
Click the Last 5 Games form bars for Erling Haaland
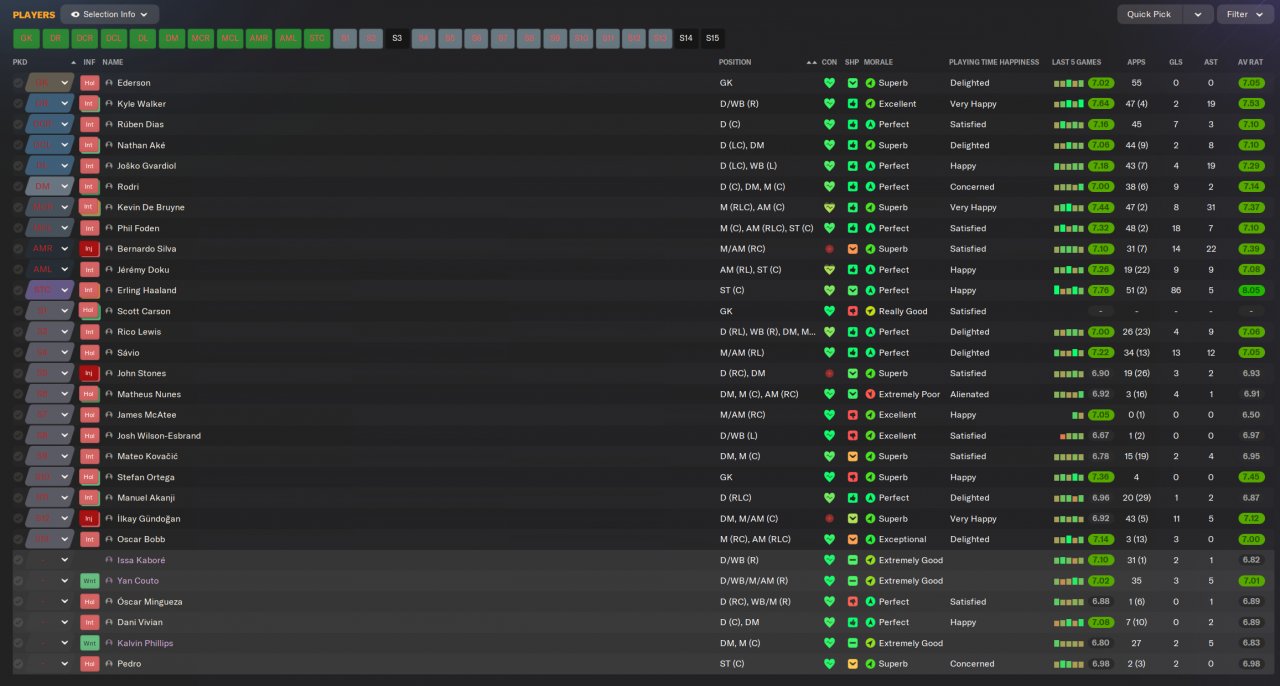(x=1069, y=291)
